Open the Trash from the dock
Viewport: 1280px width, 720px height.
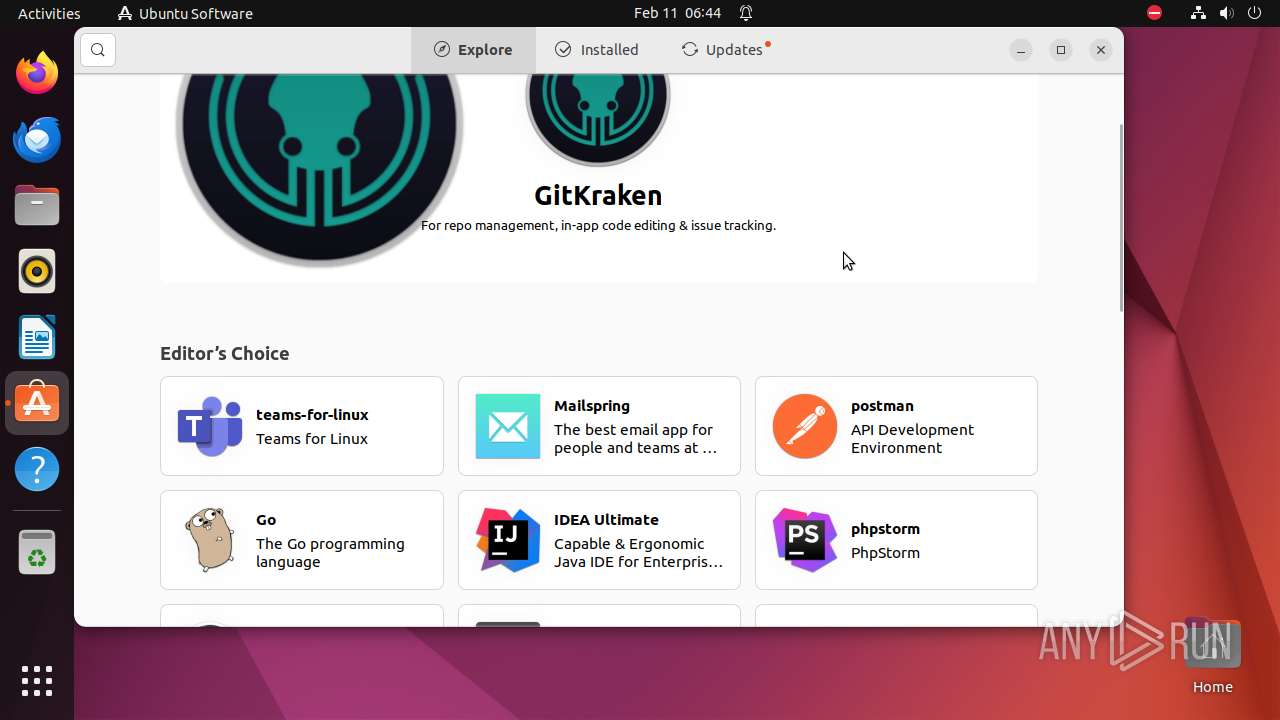37,552
